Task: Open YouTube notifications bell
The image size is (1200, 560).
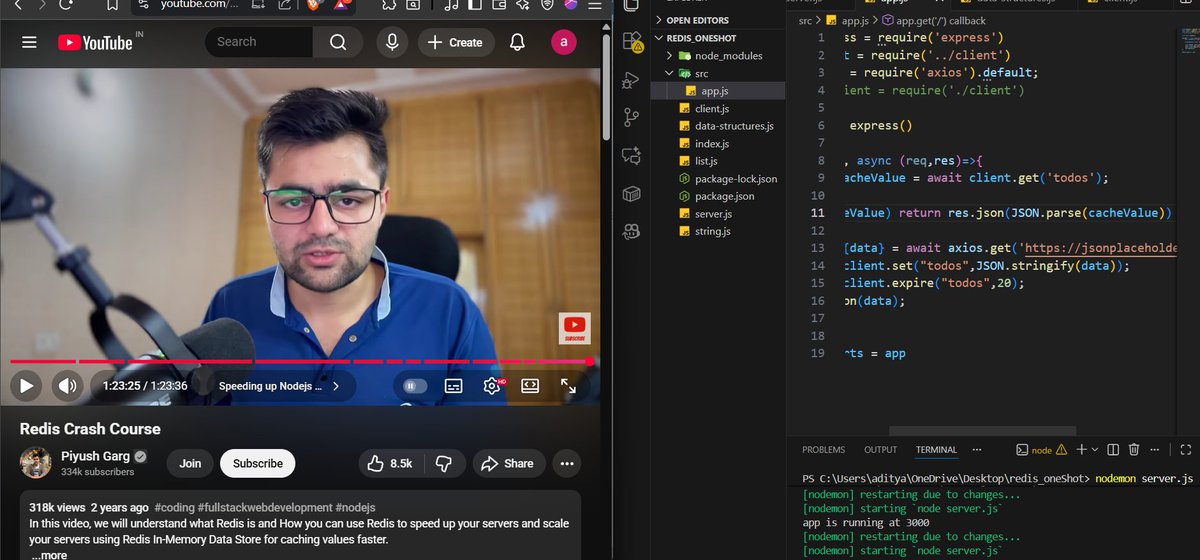Action: (517, 42)
